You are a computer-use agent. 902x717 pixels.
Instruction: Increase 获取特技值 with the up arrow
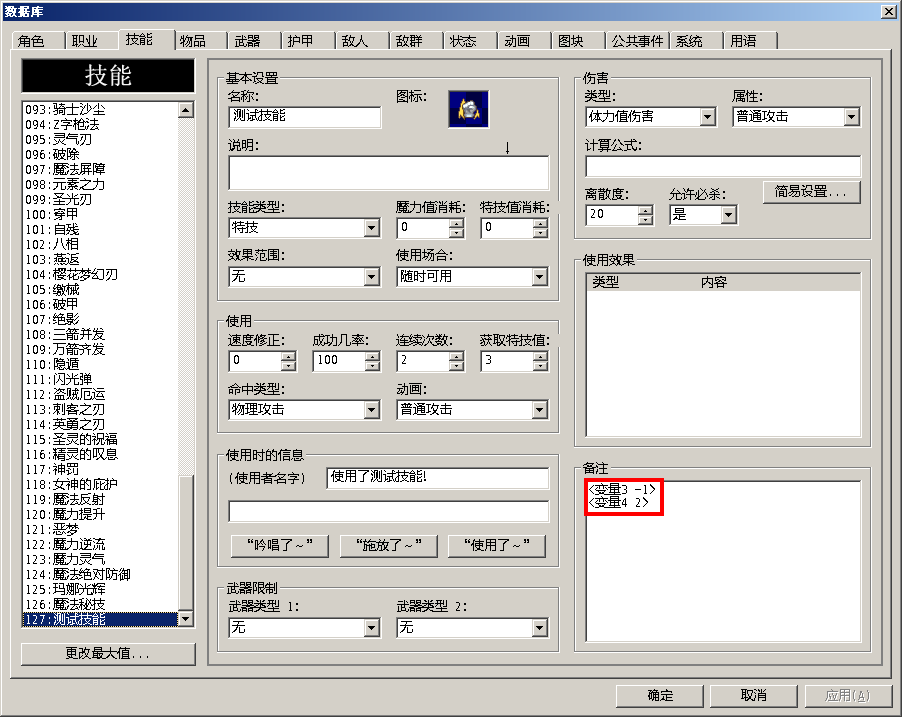click(540, 357)
